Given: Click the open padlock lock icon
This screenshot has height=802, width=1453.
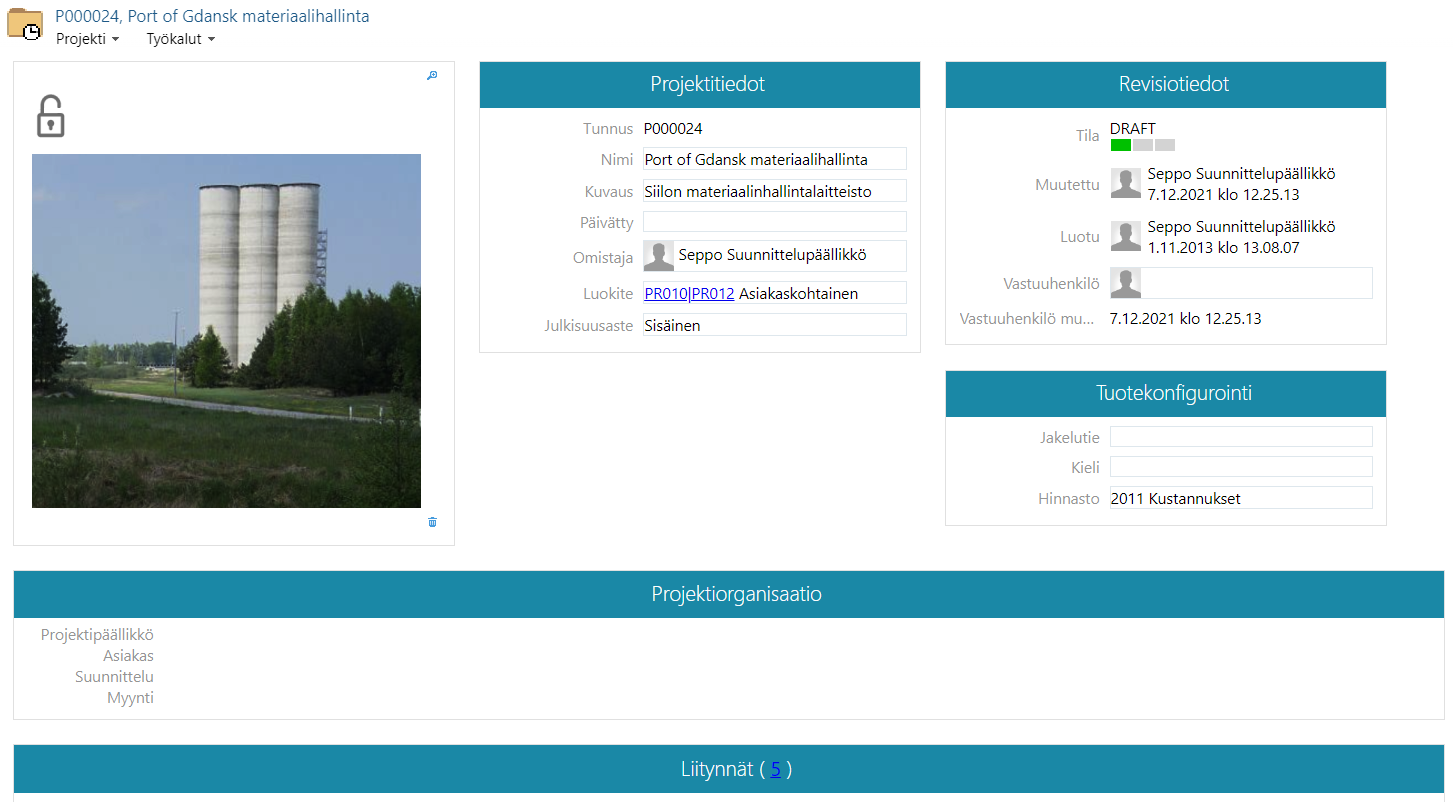Looking at the screenshot, I should [51, 116].
